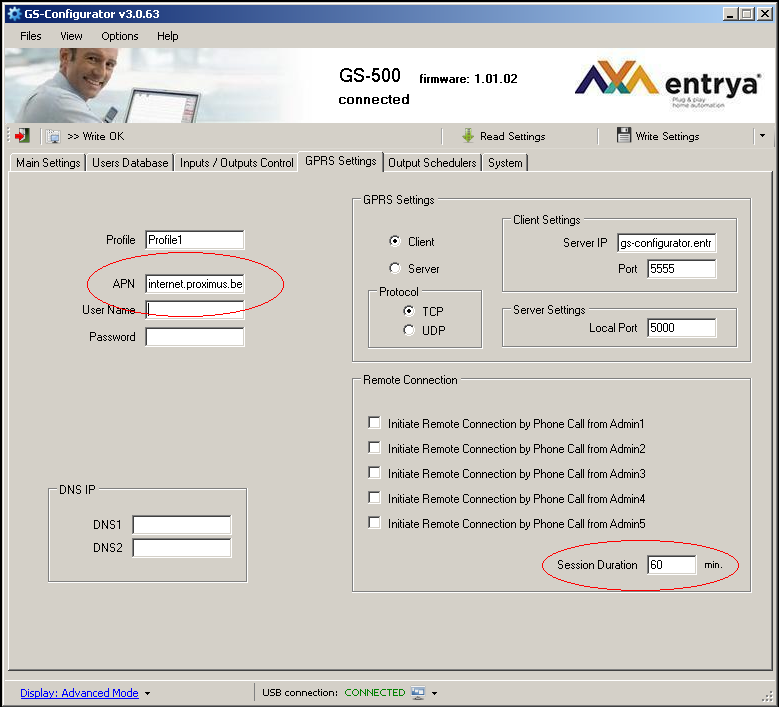779x707 pixels.
Task: Click the green Read Settings arrow icon
Action: tap(467, 136)
